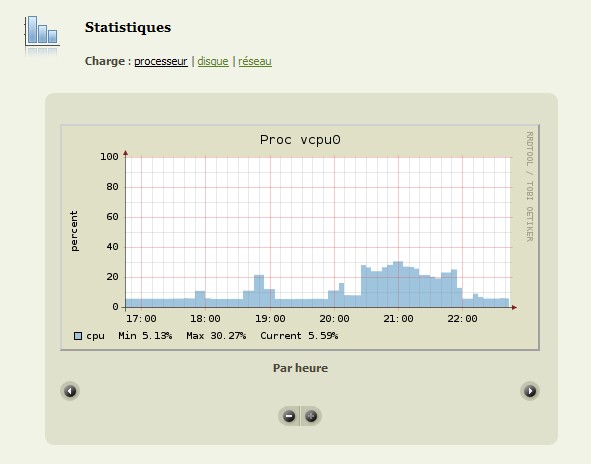The image size is (591, 464).
Task: Click the 100 percent axis label
Action: 109,156
